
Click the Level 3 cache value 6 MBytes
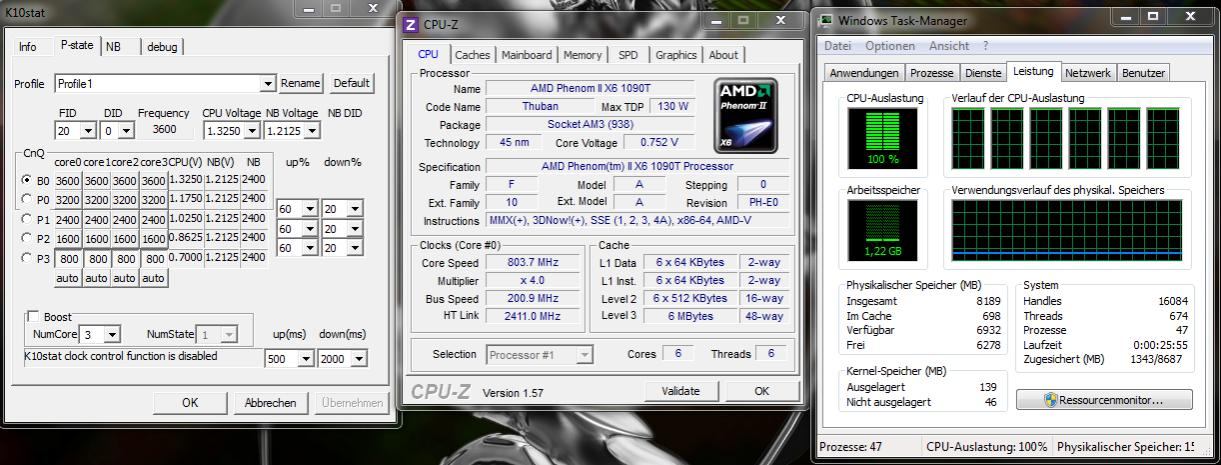[x=691, y=316]
